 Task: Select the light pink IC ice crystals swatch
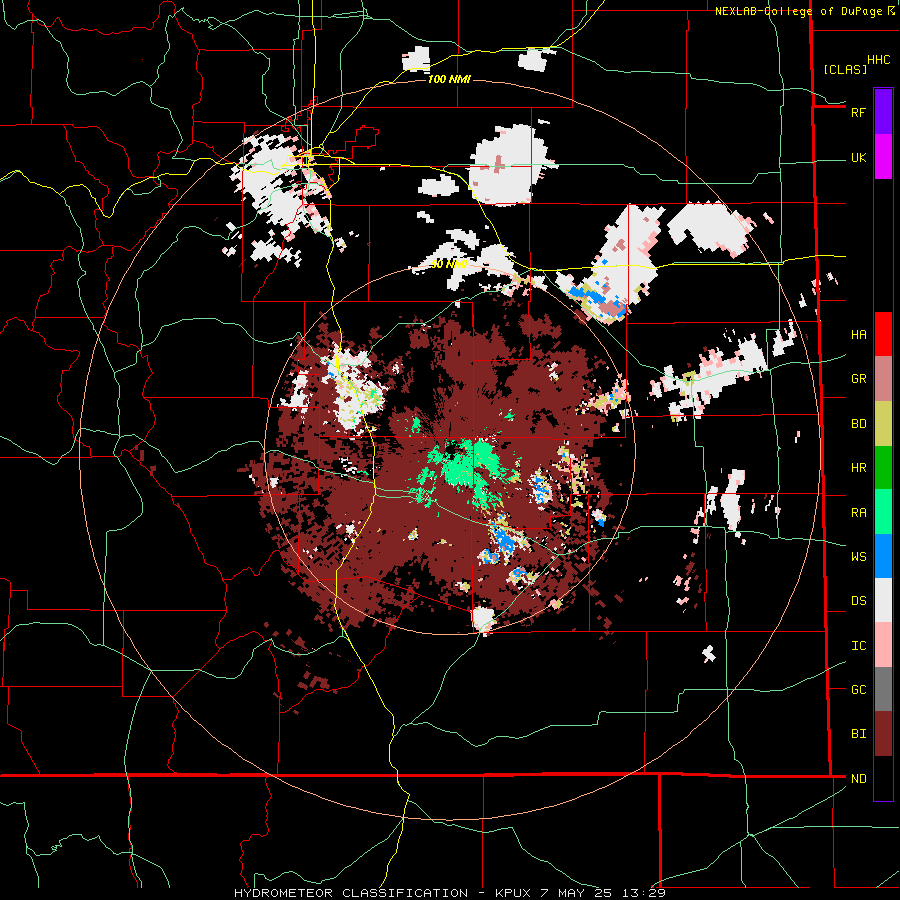(x=883, y=645)
